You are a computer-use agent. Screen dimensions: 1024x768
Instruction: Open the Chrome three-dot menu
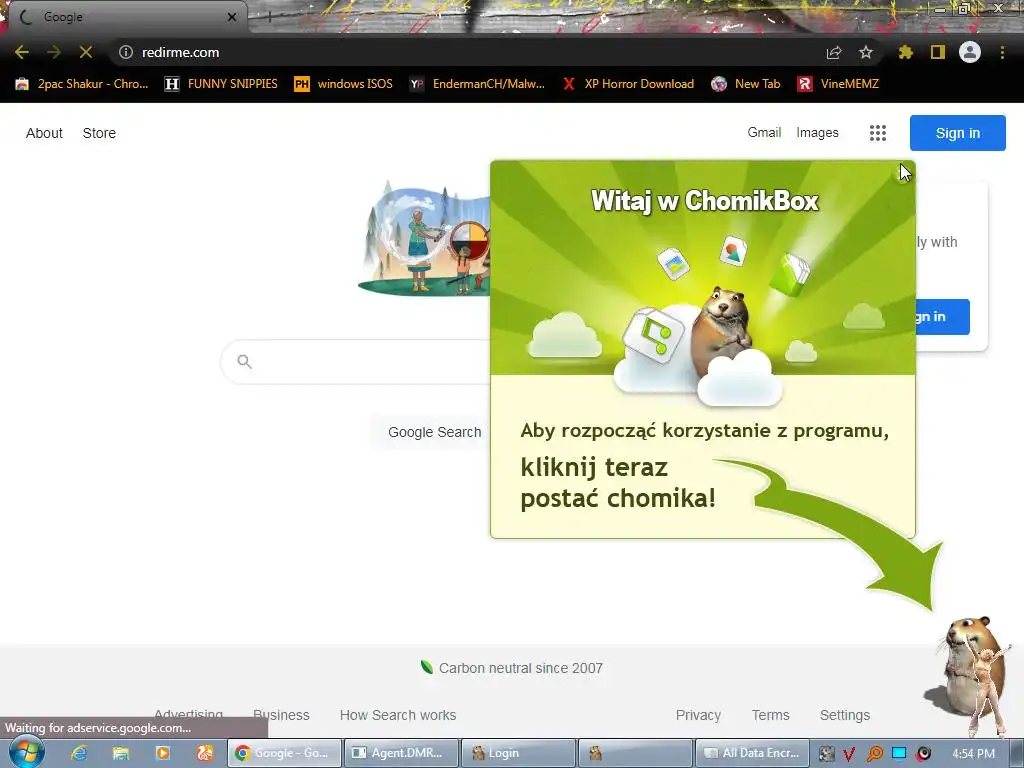(x=1002, y=52)
